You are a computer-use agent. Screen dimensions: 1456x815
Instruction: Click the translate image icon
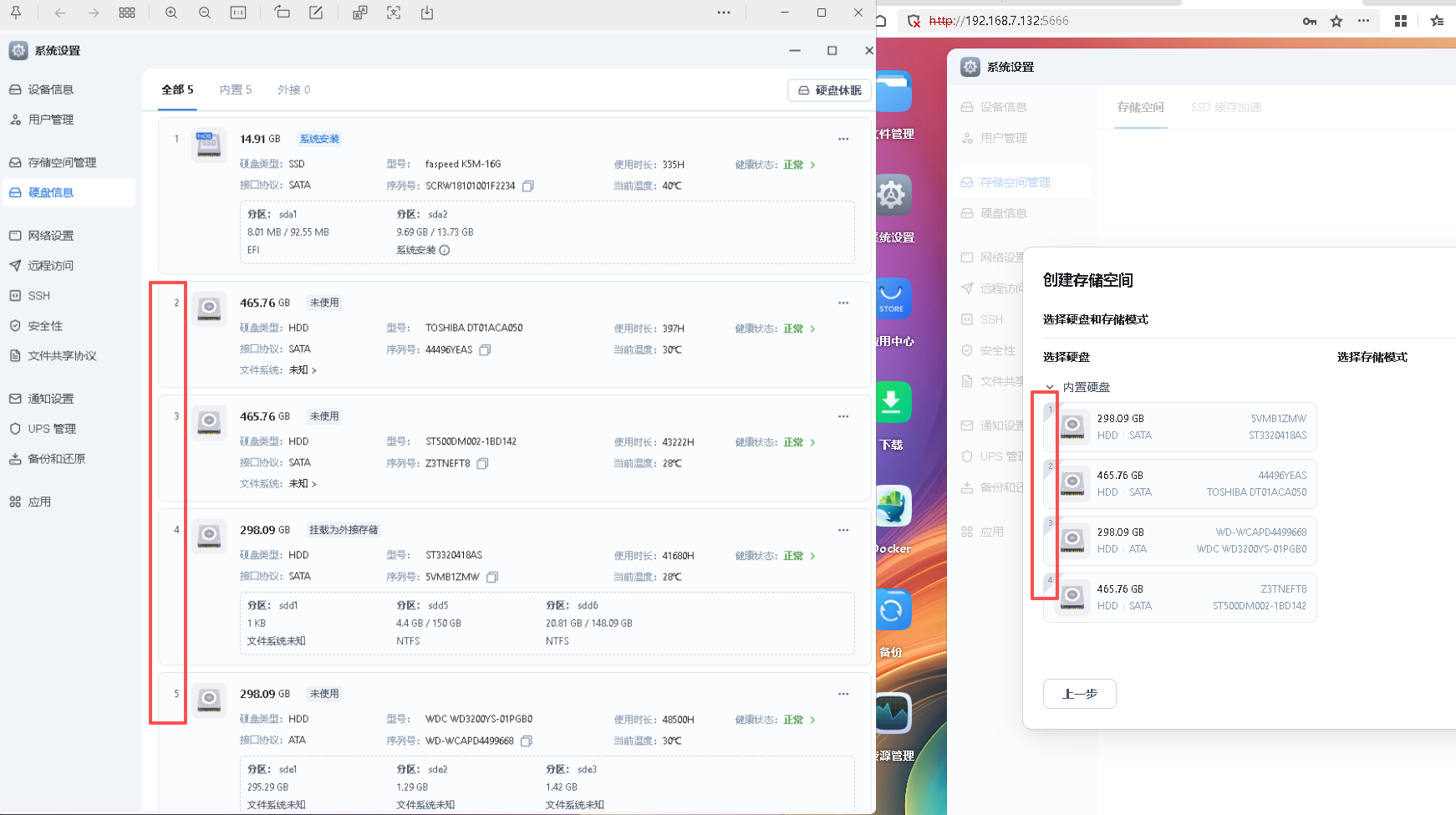click(x=360, y=13)
